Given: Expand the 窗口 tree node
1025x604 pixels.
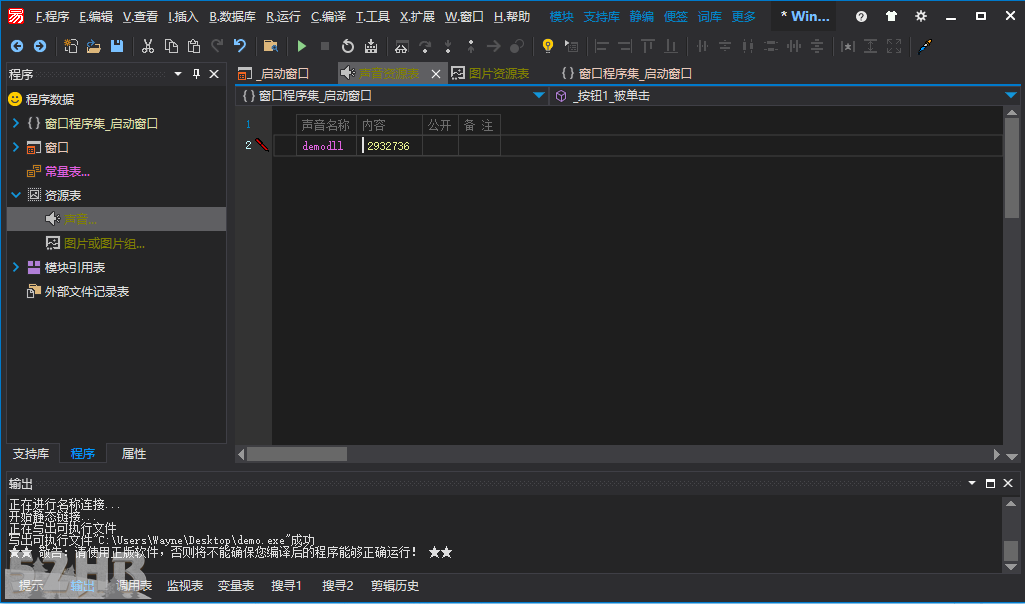Looking at the screenshot, I should coord(16,147).
